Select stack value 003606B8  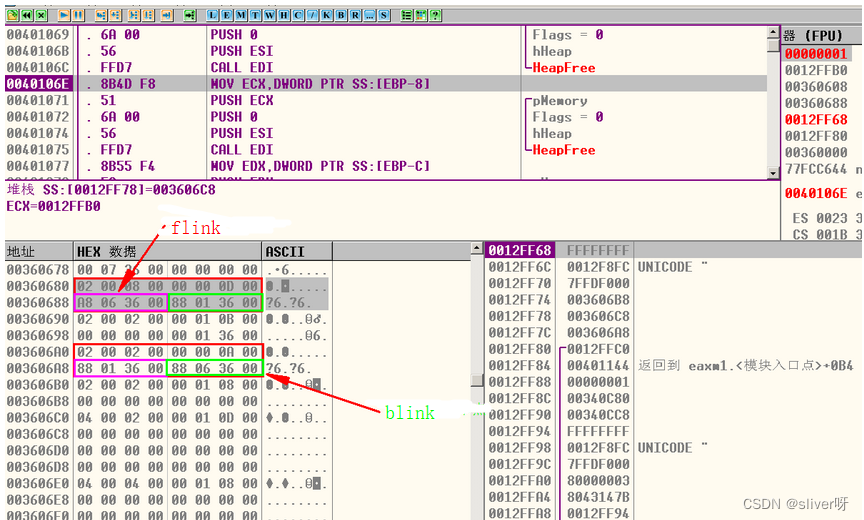point(598,300)
